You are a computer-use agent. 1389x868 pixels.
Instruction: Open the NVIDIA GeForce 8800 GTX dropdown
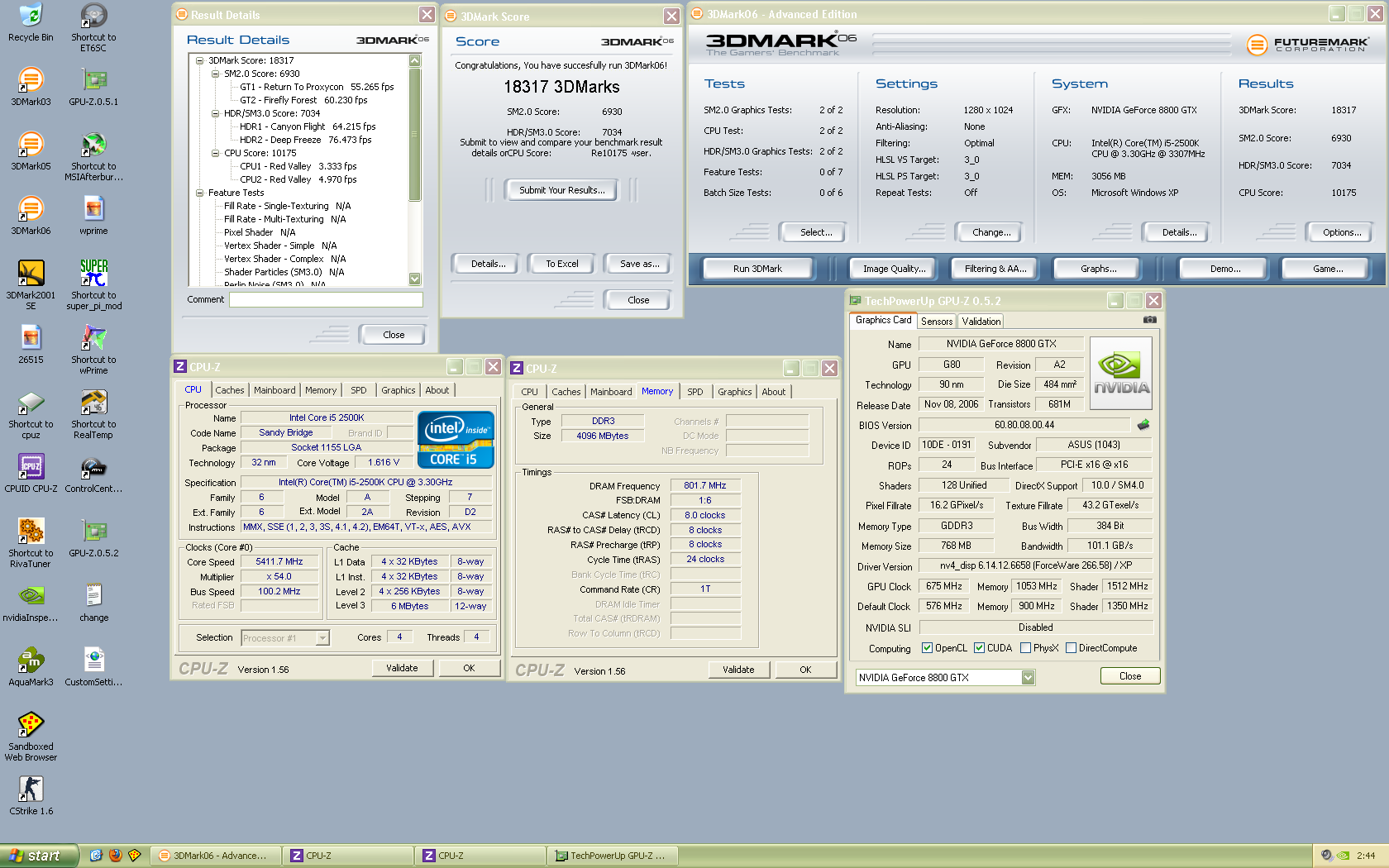(1028, 678)
